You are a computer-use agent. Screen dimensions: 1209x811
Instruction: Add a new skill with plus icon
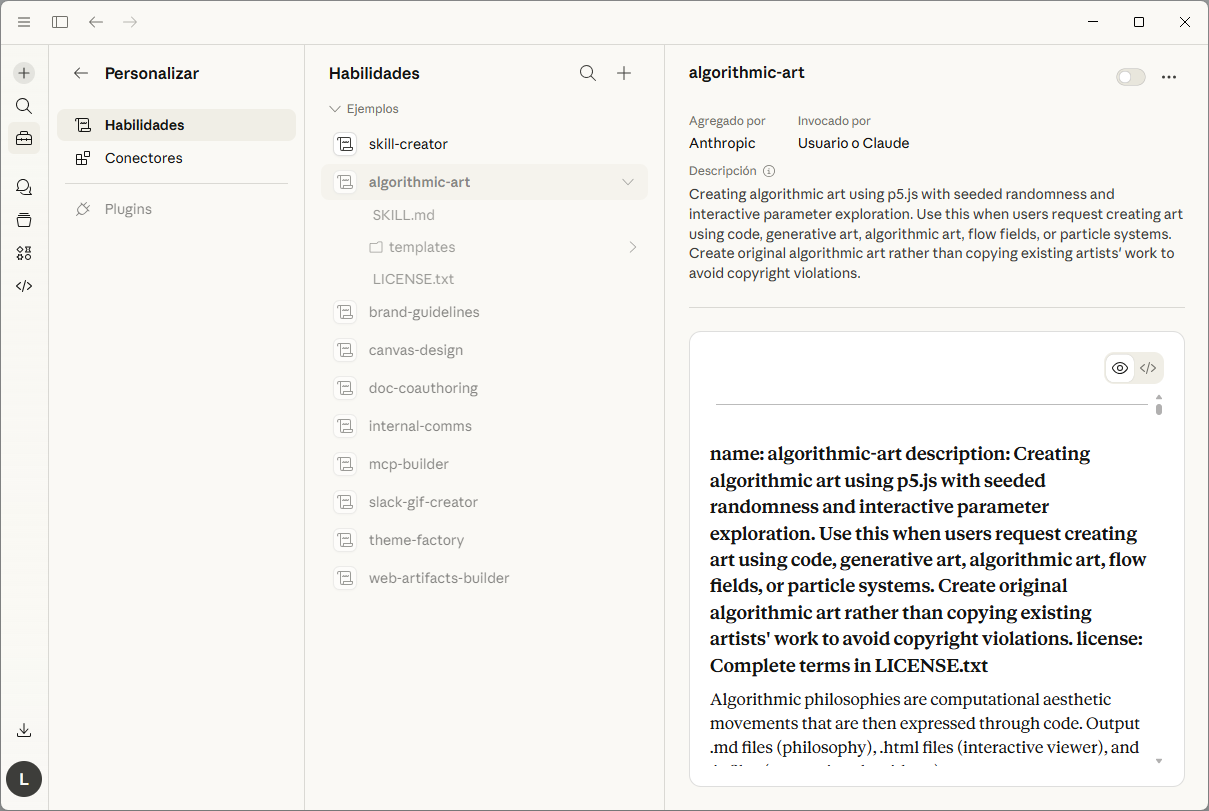click(x=624, y=73)
